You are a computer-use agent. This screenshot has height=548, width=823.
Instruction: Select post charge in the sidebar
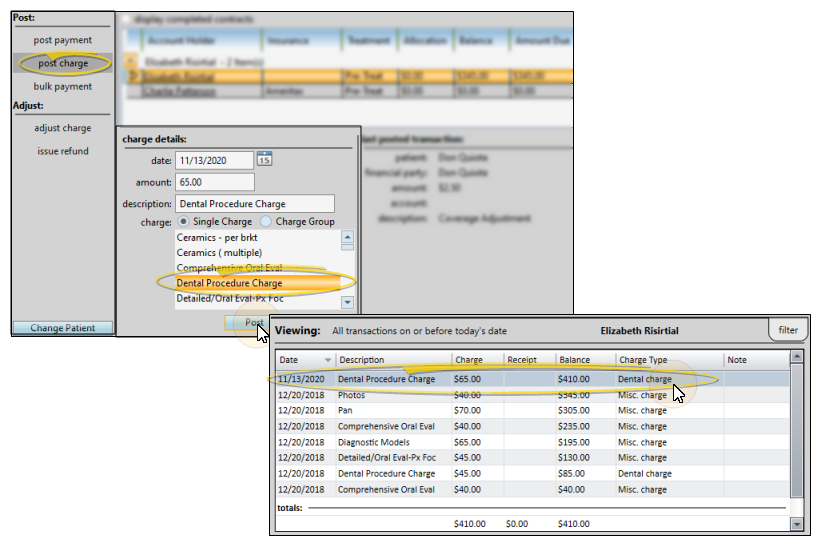click(62, 63)
